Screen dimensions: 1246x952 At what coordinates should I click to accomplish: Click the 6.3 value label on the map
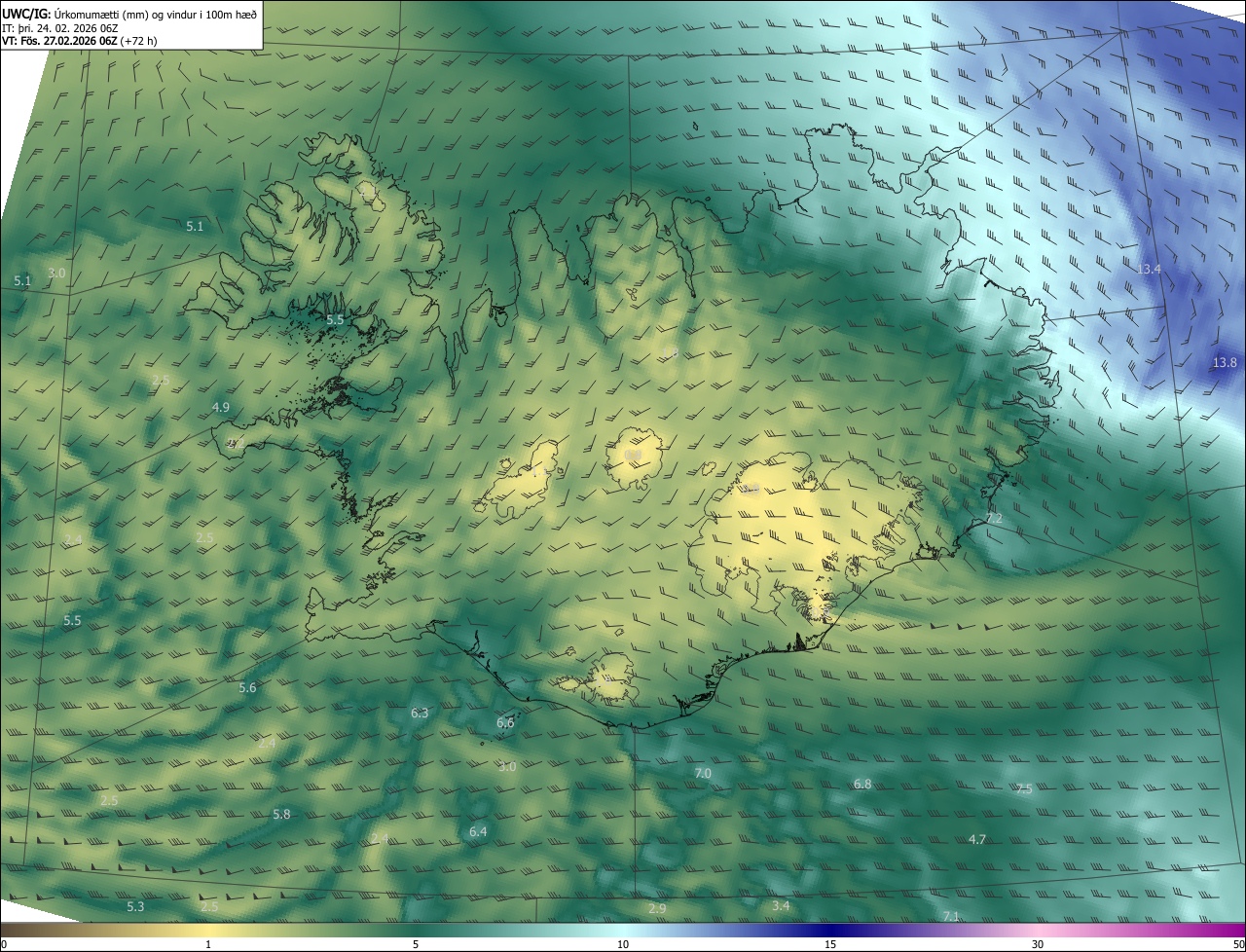click(420, 714)
